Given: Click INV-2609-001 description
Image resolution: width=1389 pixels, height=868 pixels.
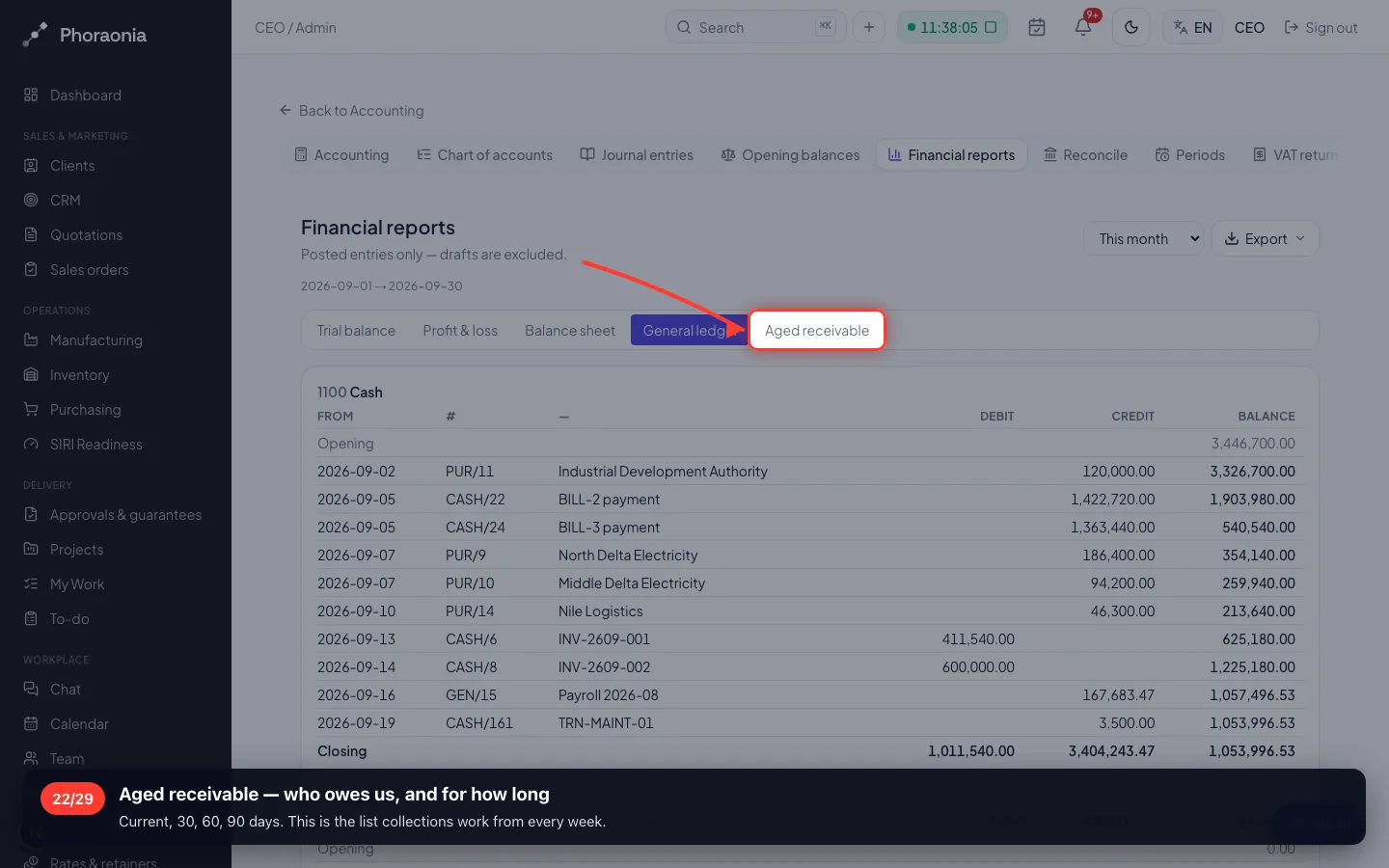Looking at the screenshot, I should point(604,639).
